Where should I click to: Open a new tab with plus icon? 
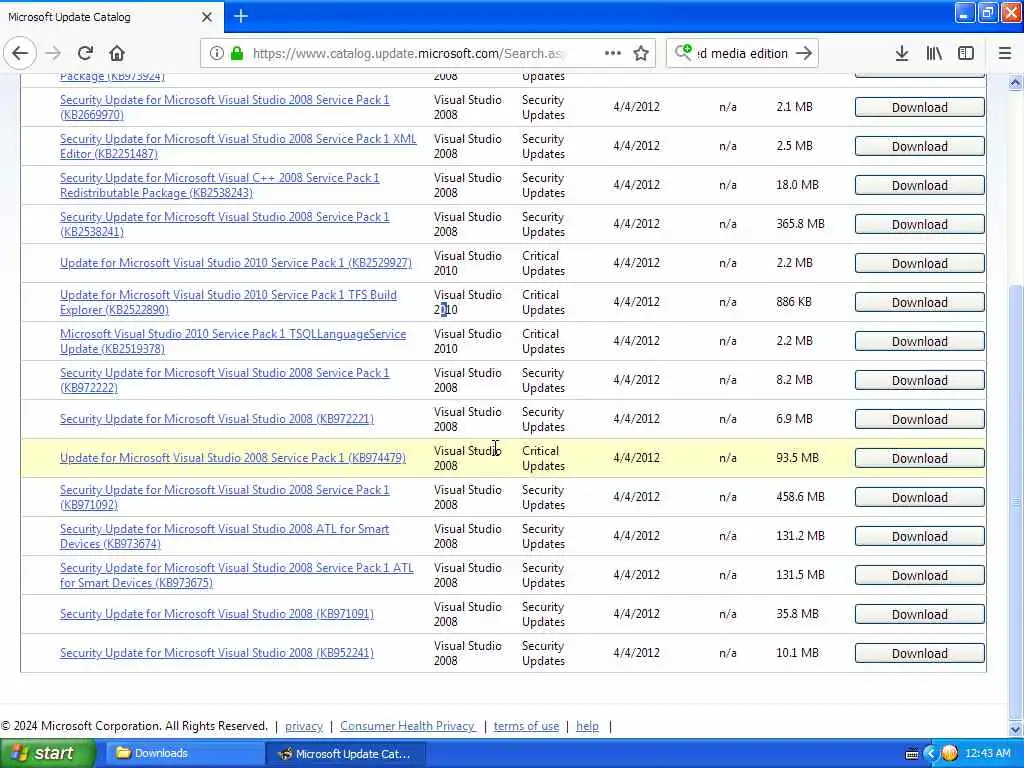(x=241, y=16)
